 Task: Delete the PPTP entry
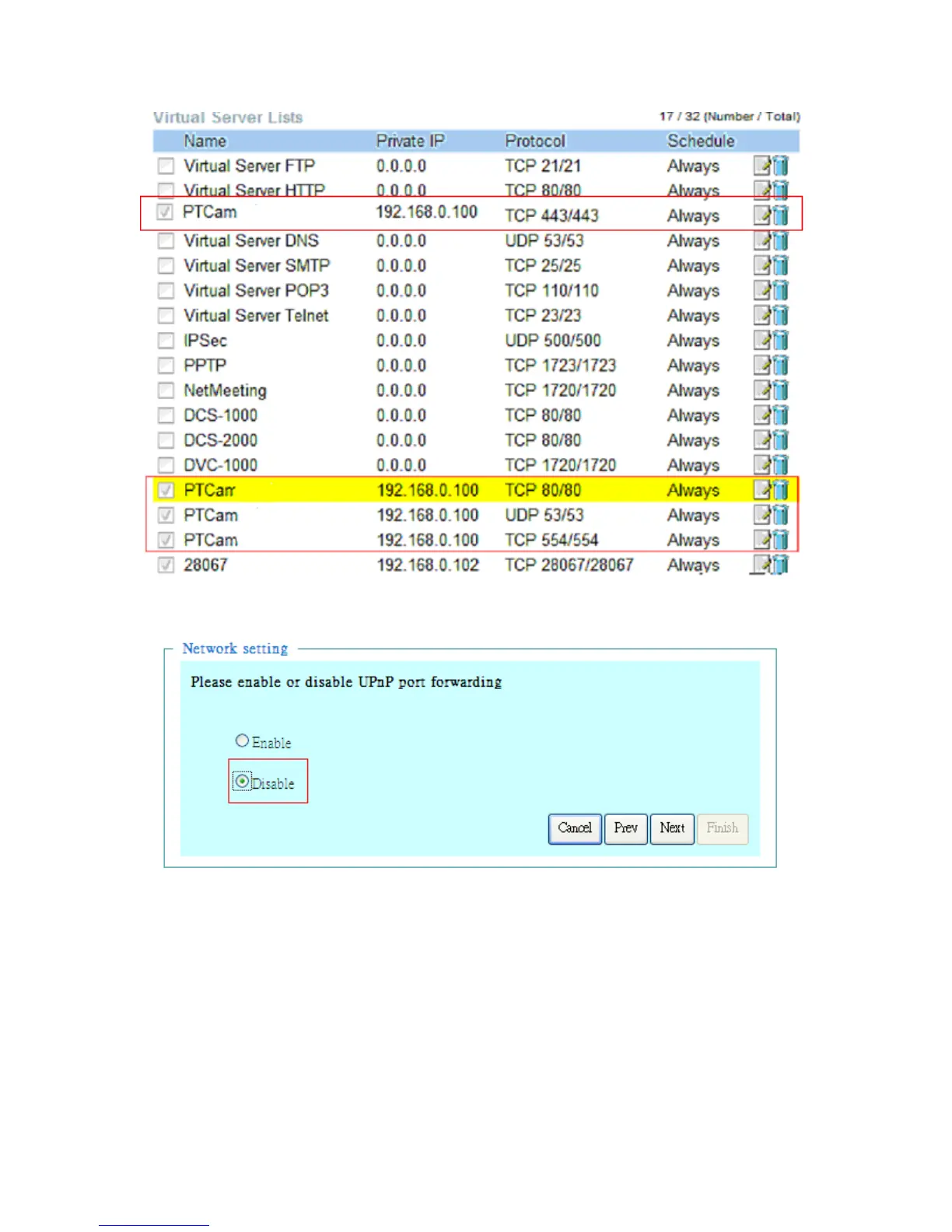(x=780, y=365)
